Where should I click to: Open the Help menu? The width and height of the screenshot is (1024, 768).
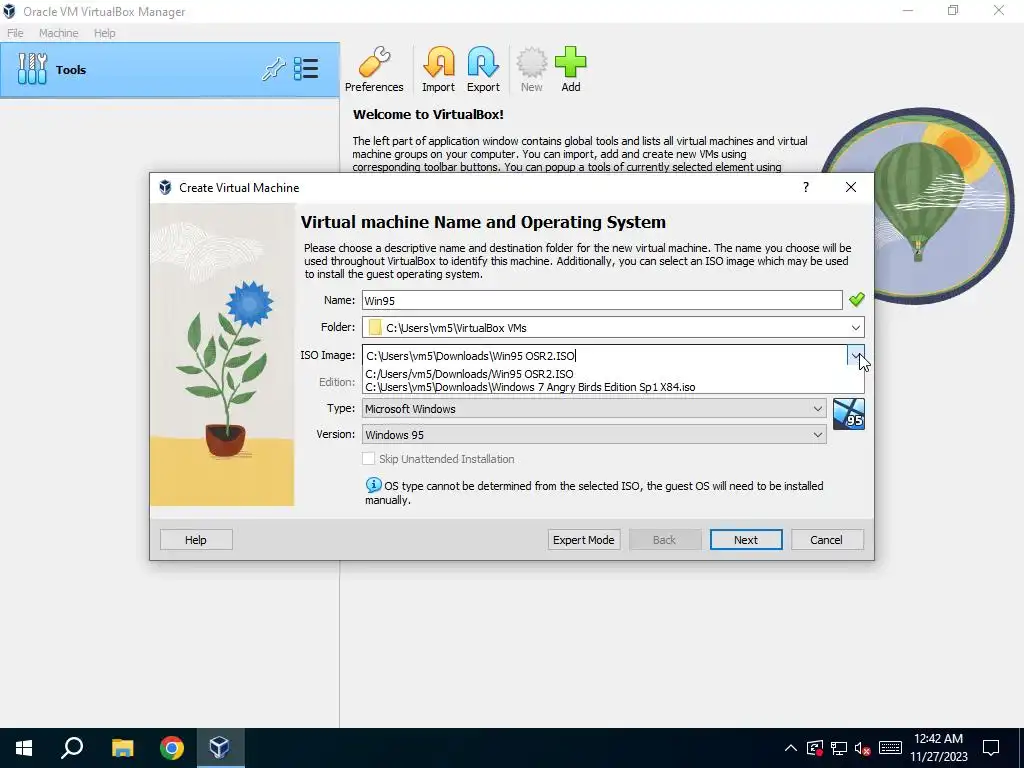[x=104, y=33]
